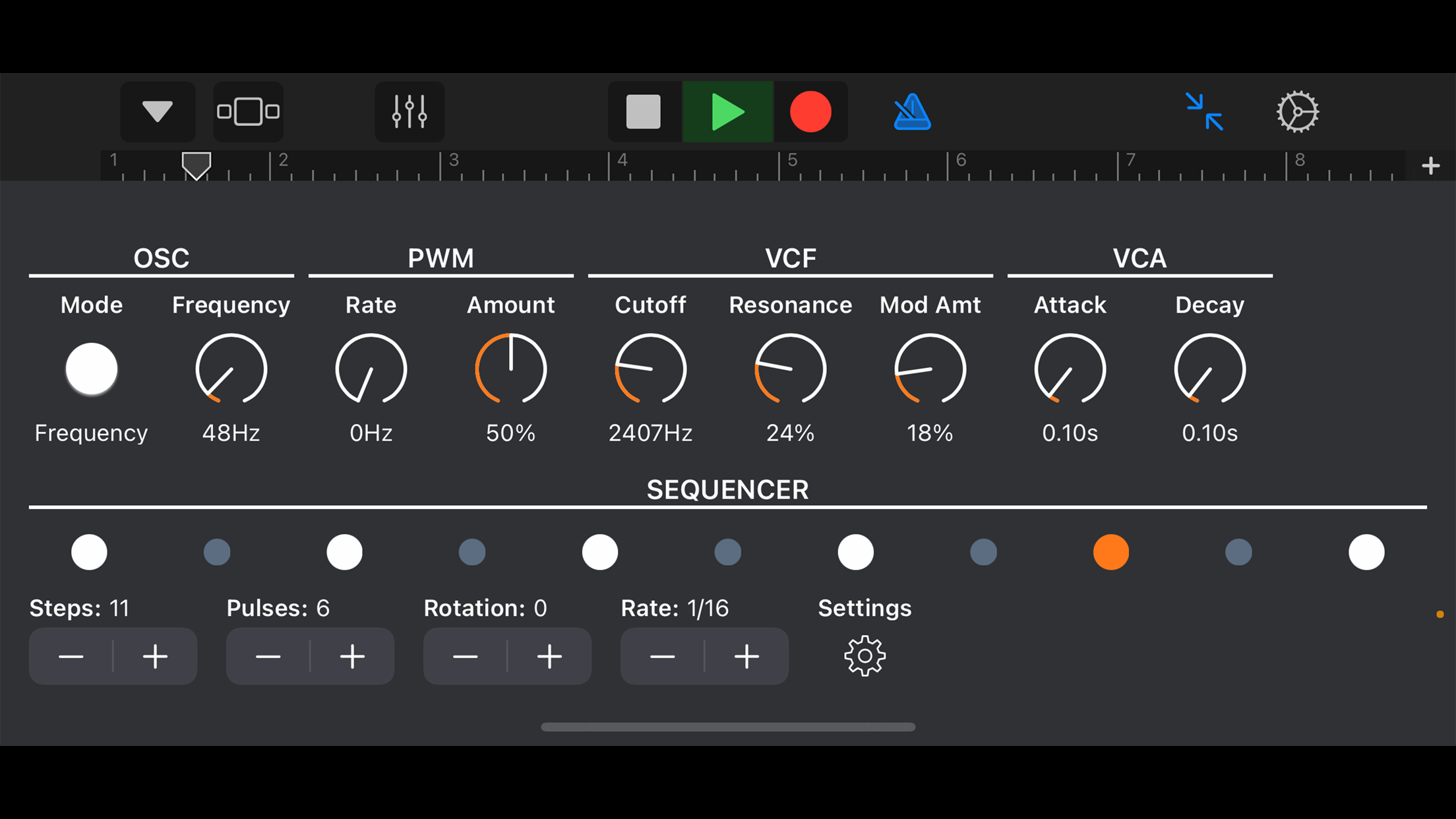Toggle the orange active sequencer step
This screenshot has height=819, width=1456.
pos(1111,552)
